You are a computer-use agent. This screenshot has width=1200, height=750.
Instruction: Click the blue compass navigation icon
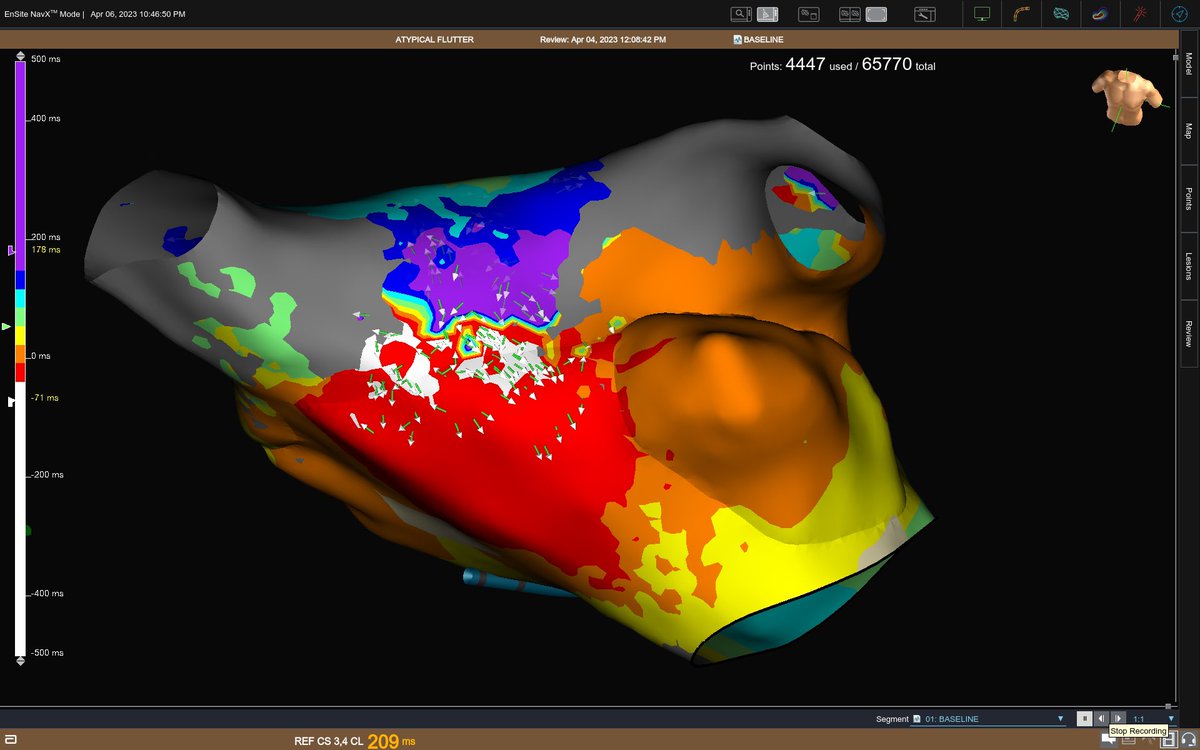1179,14
